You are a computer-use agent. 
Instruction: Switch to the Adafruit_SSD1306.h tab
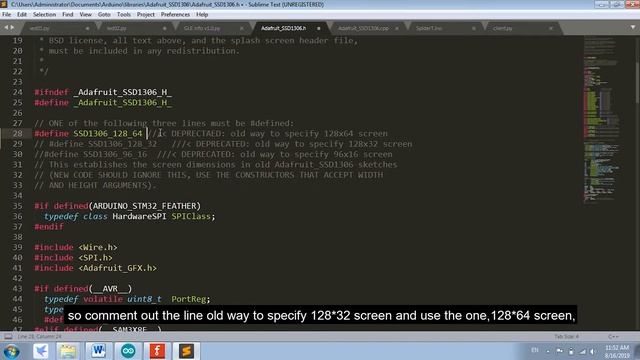pos(284,28)
